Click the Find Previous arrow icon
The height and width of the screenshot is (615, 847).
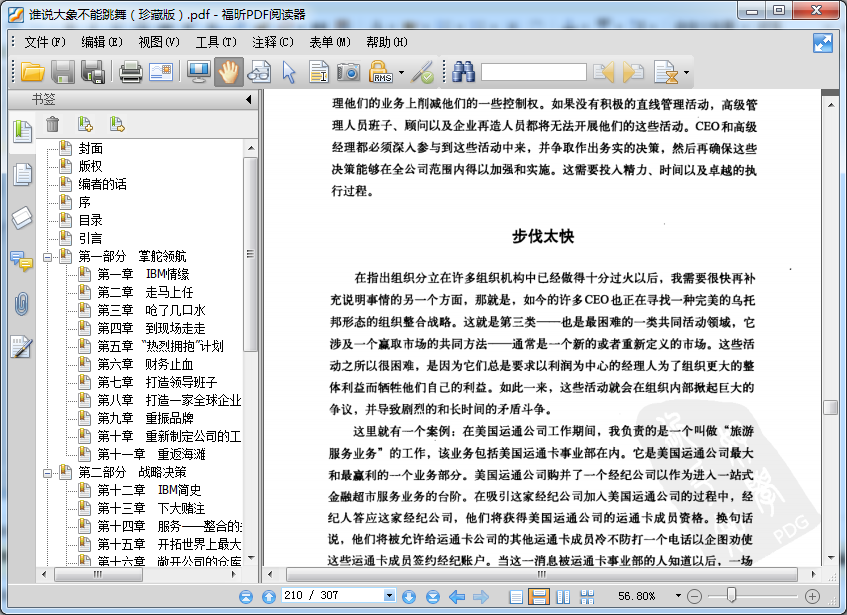[603, 72]
